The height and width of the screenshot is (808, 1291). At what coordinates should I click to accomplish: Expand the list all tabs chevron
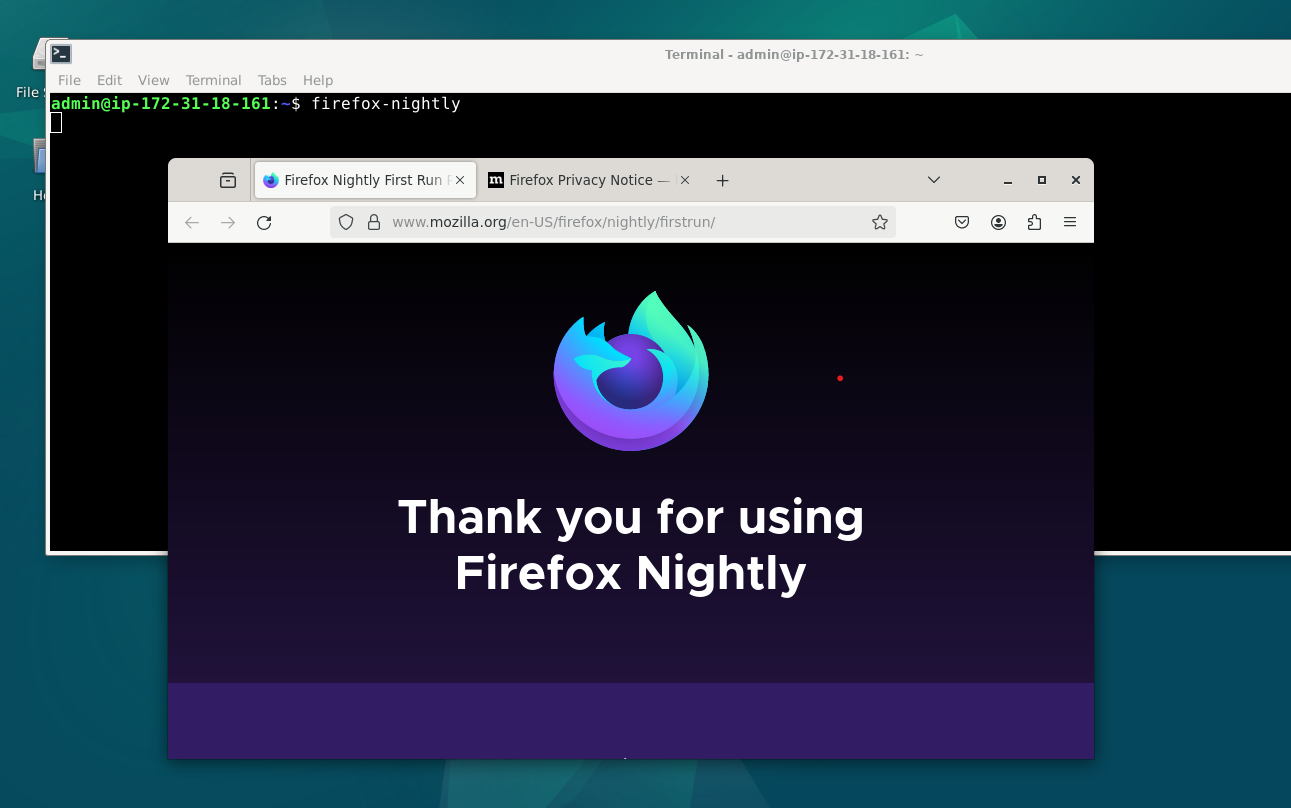pyautogui.click(x=934, y=180)
